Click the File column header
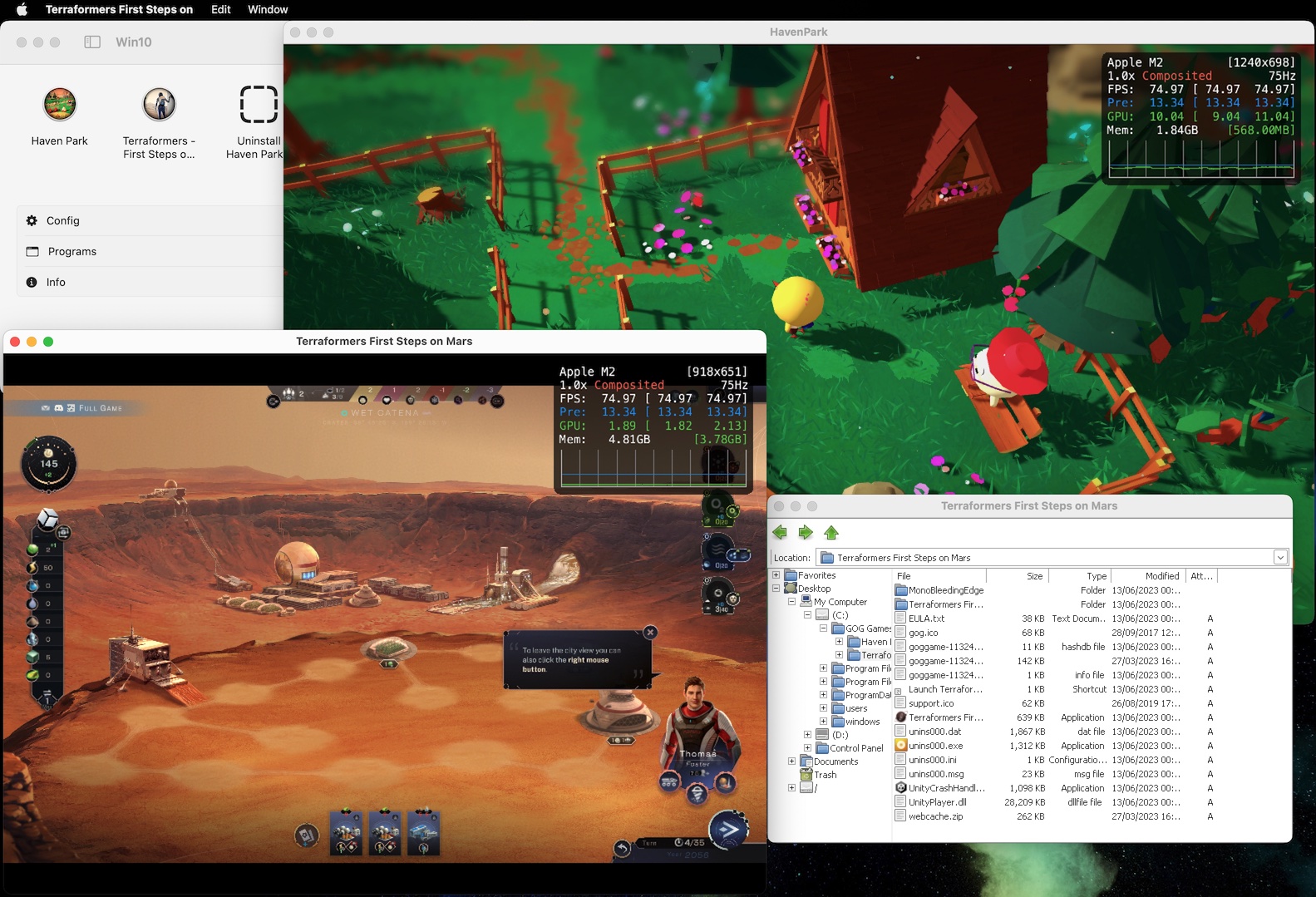This screenshot has height=897, width=1316. pos(939,576)
